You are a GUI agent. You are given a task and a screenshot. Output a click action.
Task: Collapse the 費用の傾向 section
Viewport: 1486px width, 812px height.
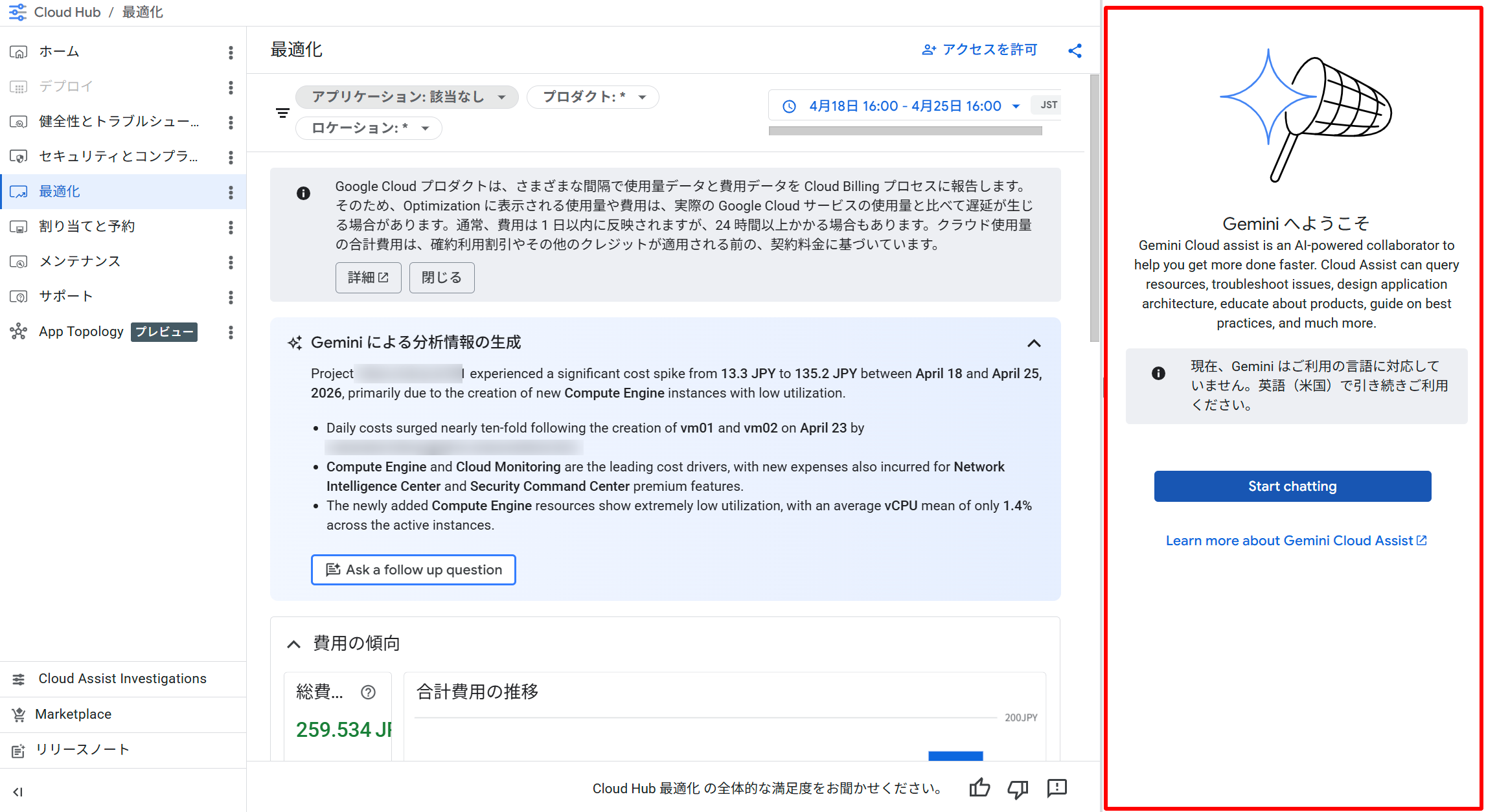(293, 644)
